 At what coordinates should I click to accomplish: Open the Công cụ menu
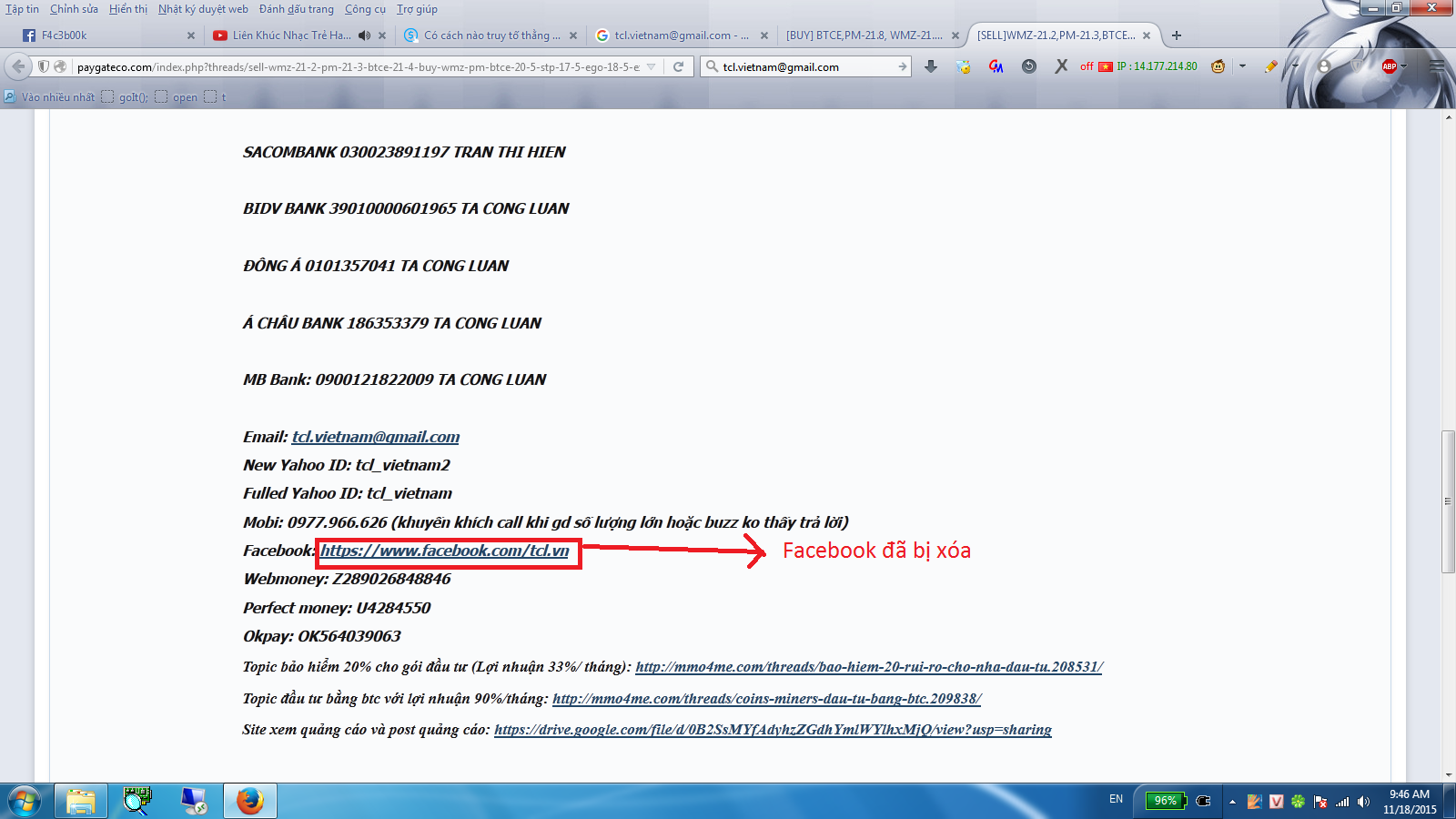click(365, 9)
